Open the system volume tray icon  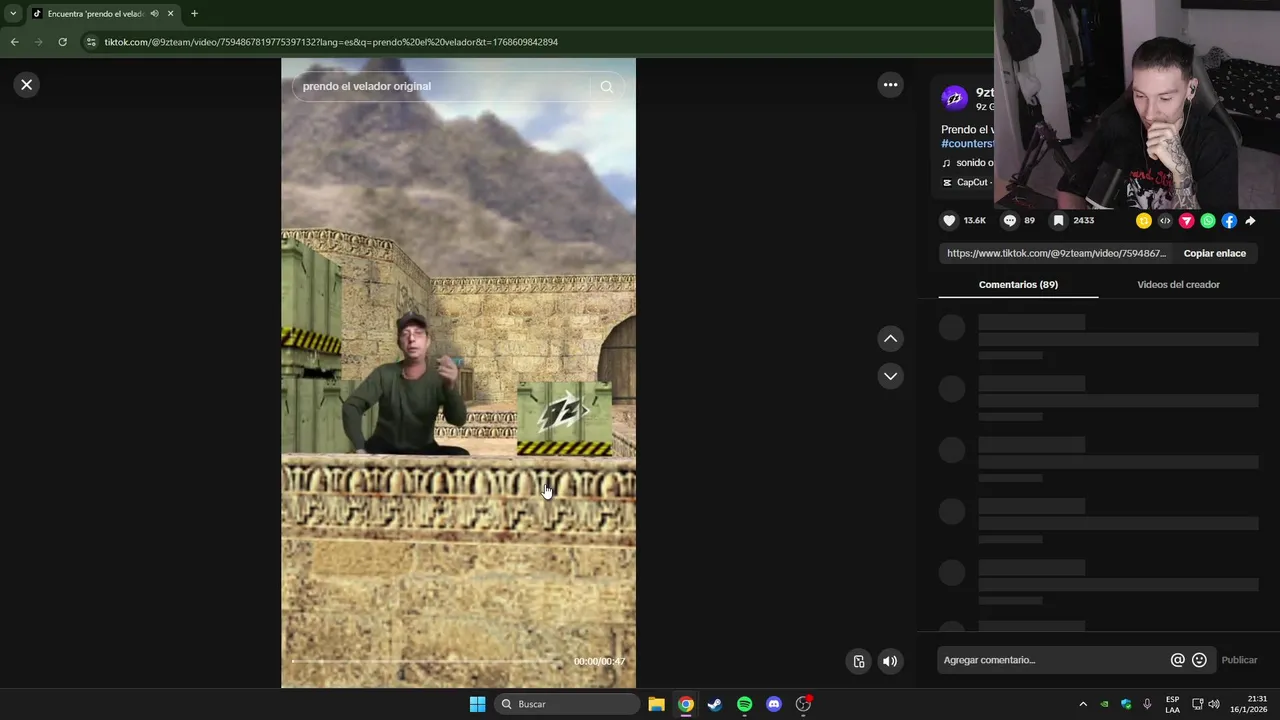pyautogui.click(x=1214, y=704)
